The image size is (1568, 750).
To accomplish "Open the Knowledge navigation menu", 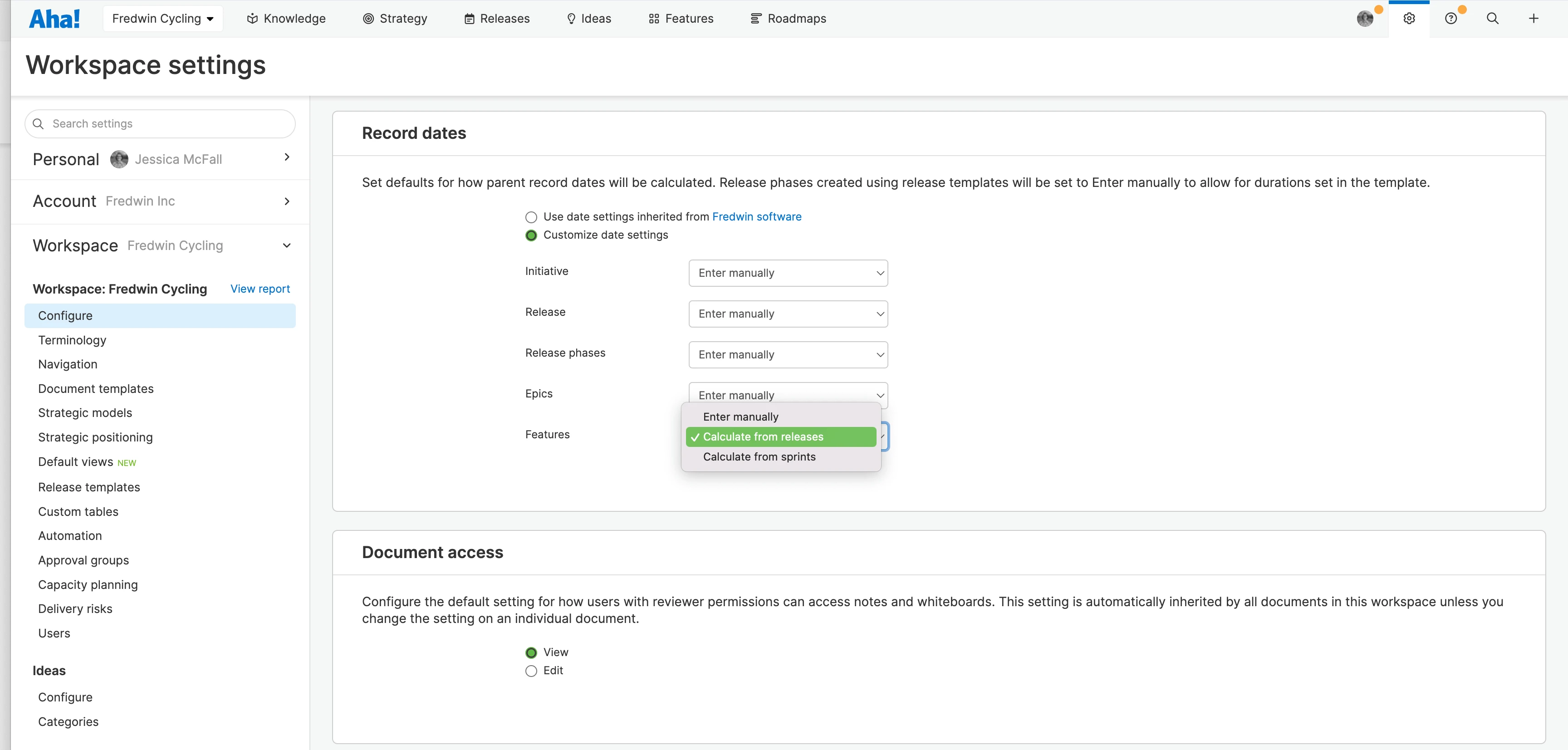I will (x=286, y=19).
